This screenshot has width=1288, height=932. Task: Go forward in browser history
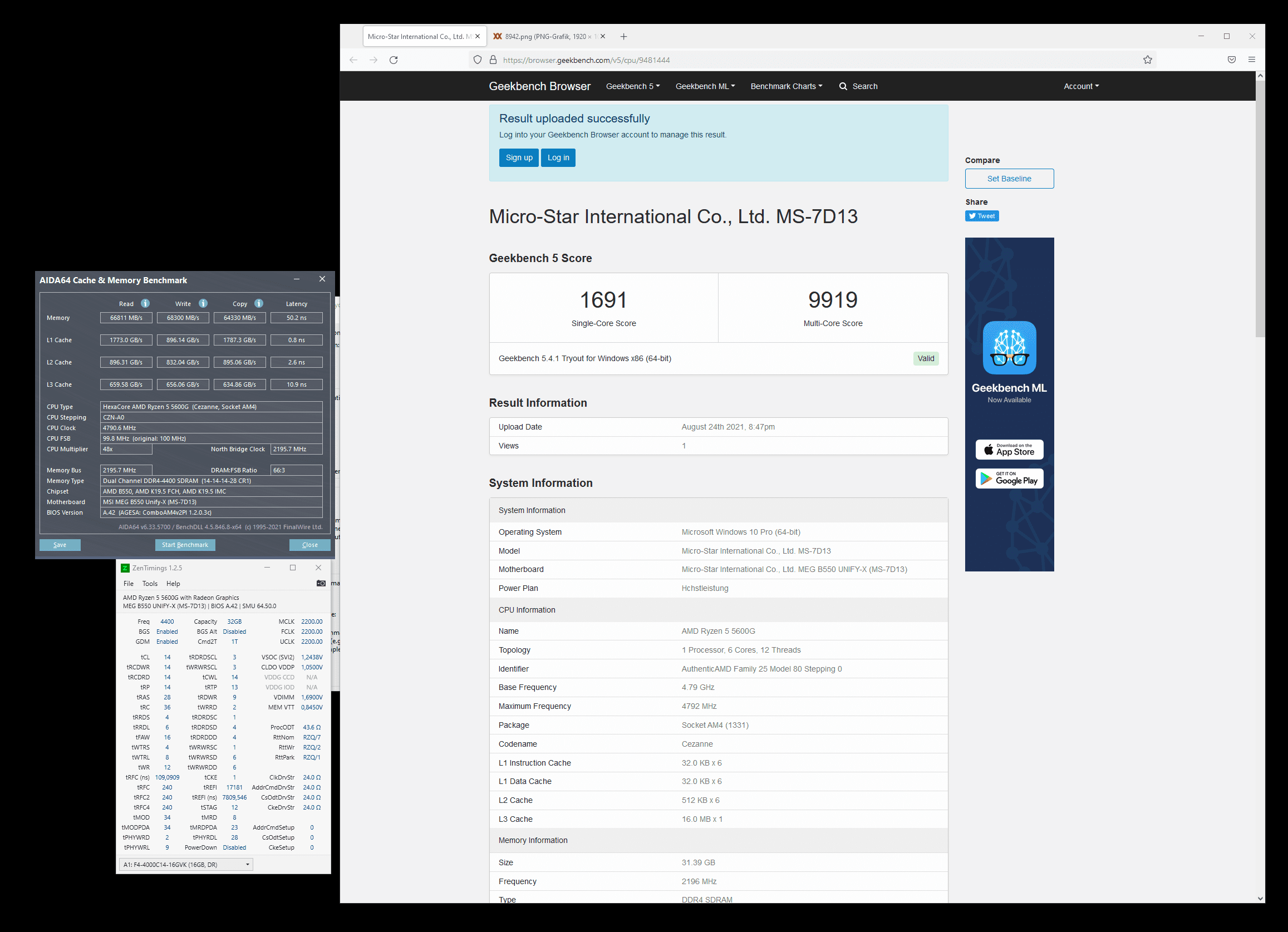[373, 60]
